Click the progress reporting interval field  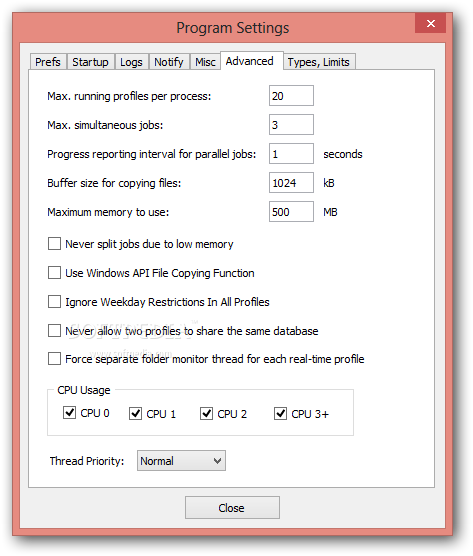click(x=291, y=154)
